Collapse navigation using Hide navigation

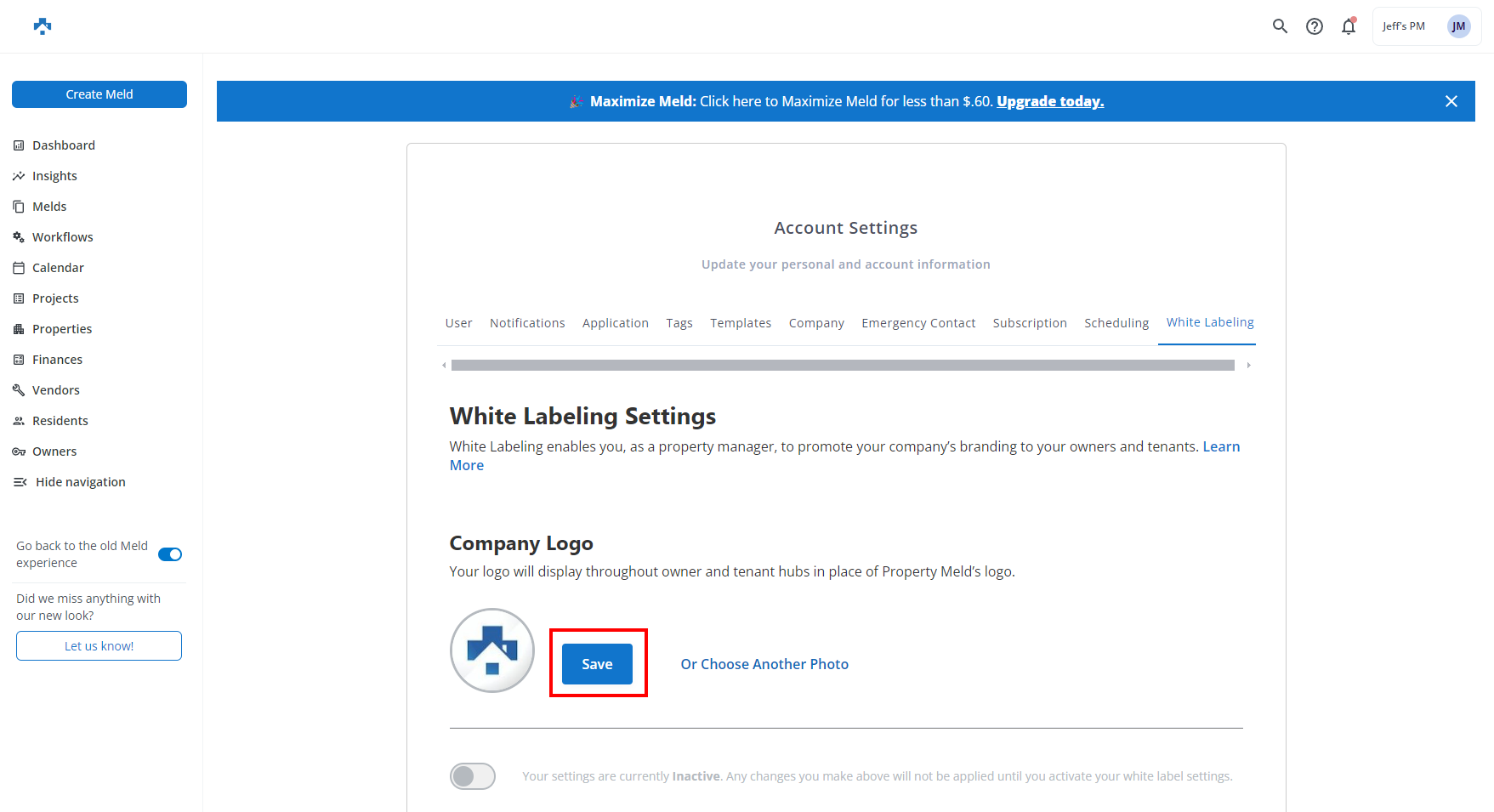pos(80,481)
